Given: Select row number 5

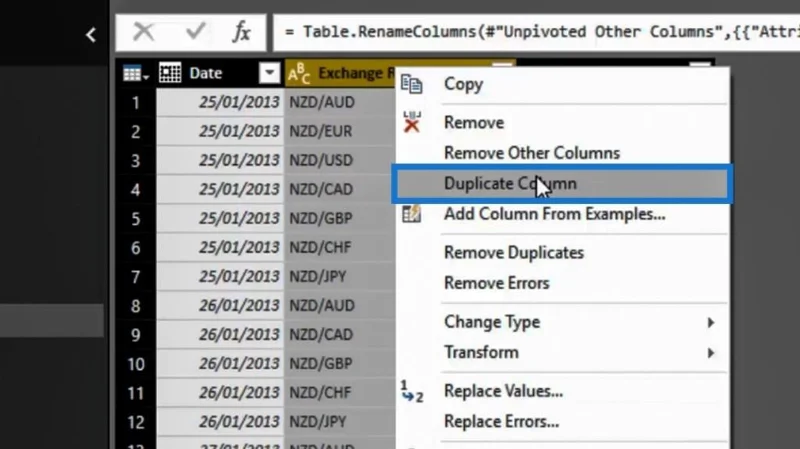Looking at the screenshot, I should pos(136,218).
